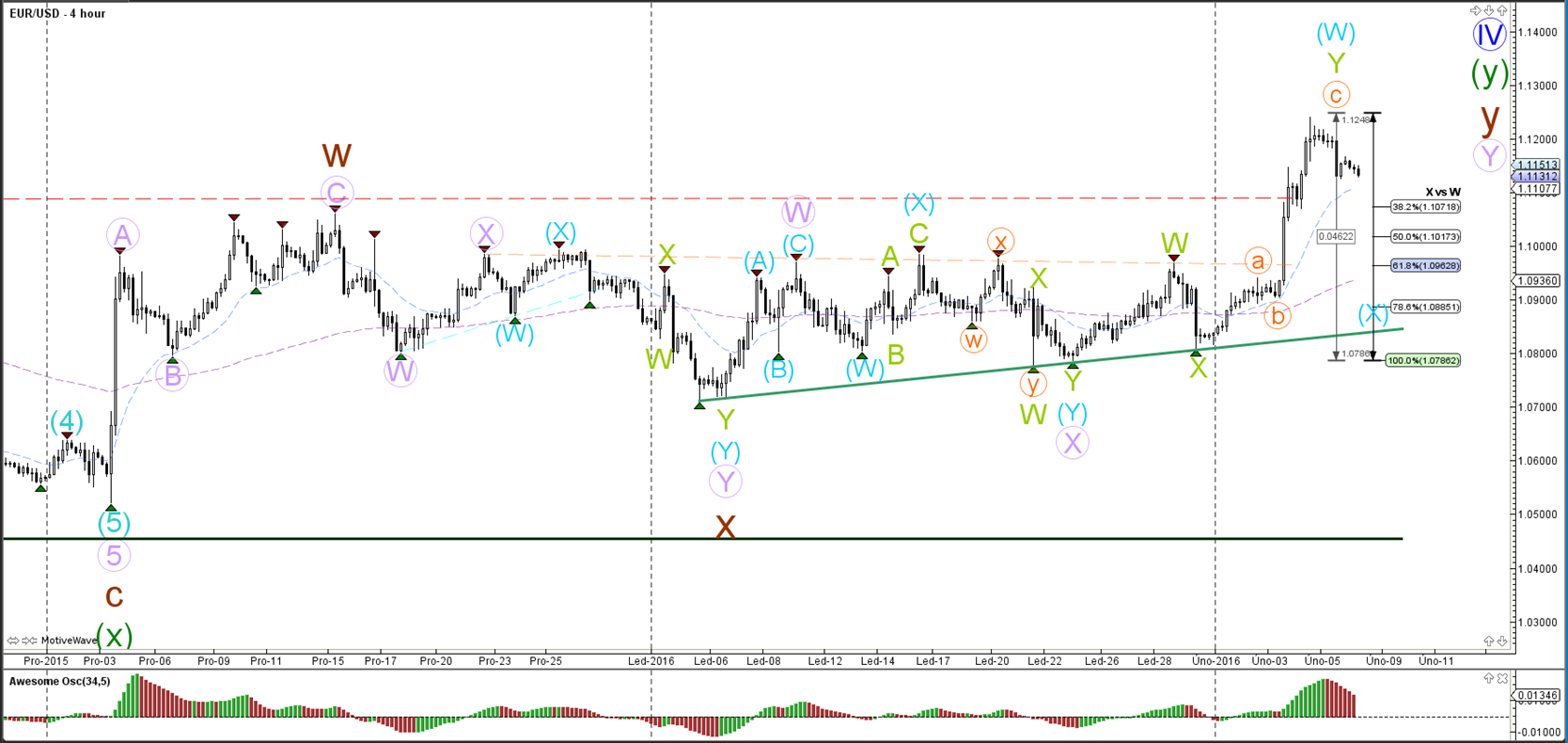The image size is (1568, 743).
Task: Click the Pro-2015 date on time axis
Action: [x=46, y=661]
